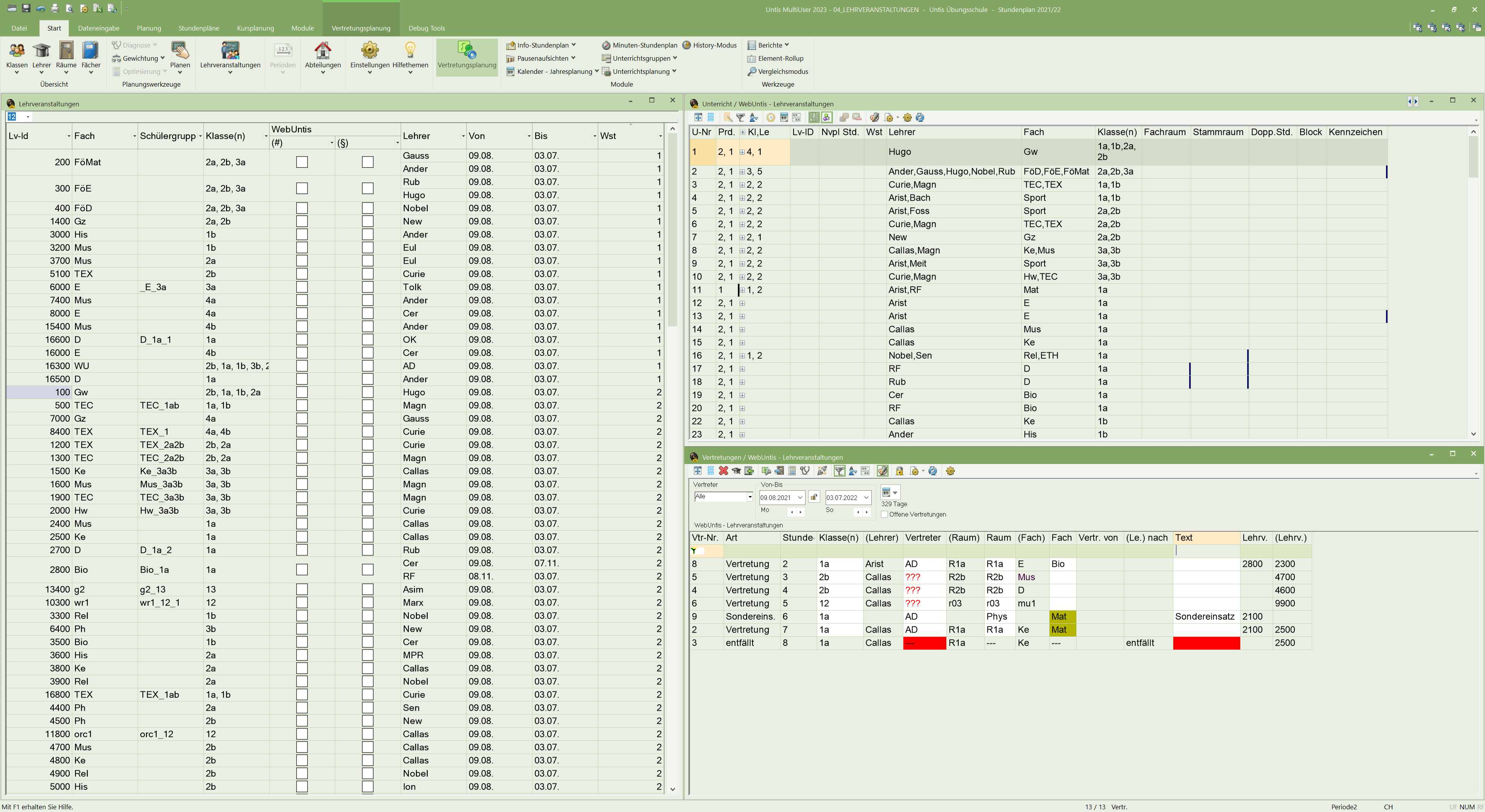
Task: Click Vergleichsmodus button
Action: [x=778, y=72]
